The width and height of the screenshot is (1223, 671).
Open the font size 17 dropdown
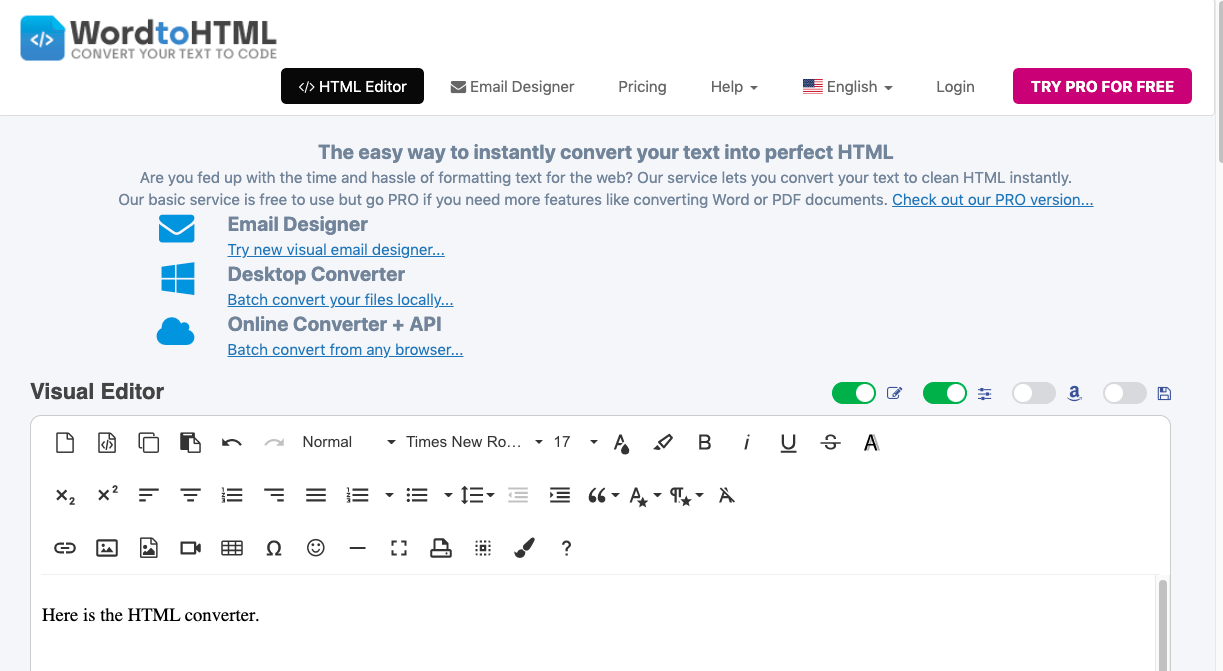click(x=575, y=442)
